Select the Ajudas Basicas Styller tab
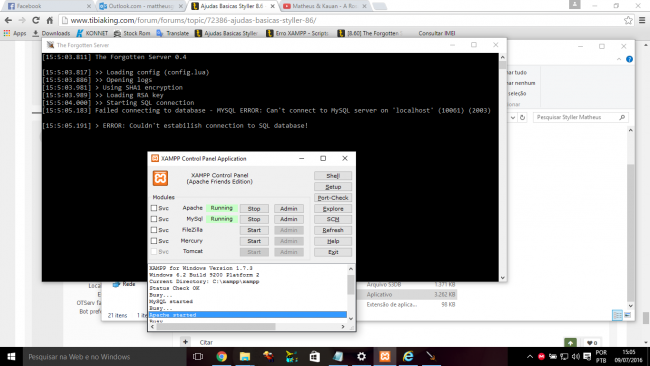 click(233, 6)
